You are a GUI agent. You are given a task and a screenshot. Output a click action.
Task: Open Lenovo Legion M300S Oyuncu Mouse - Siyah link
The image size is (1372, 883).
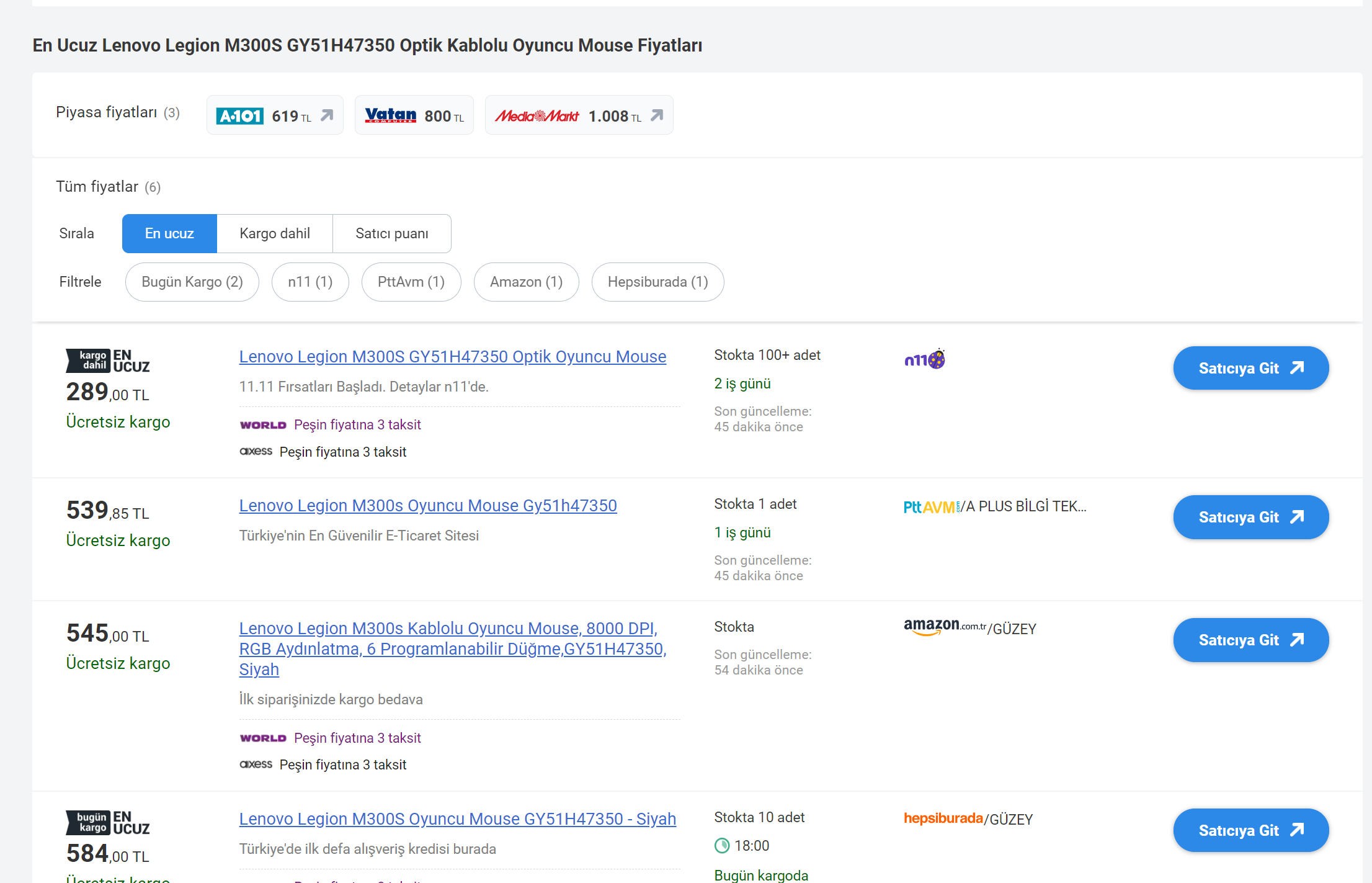pos(458,819)
